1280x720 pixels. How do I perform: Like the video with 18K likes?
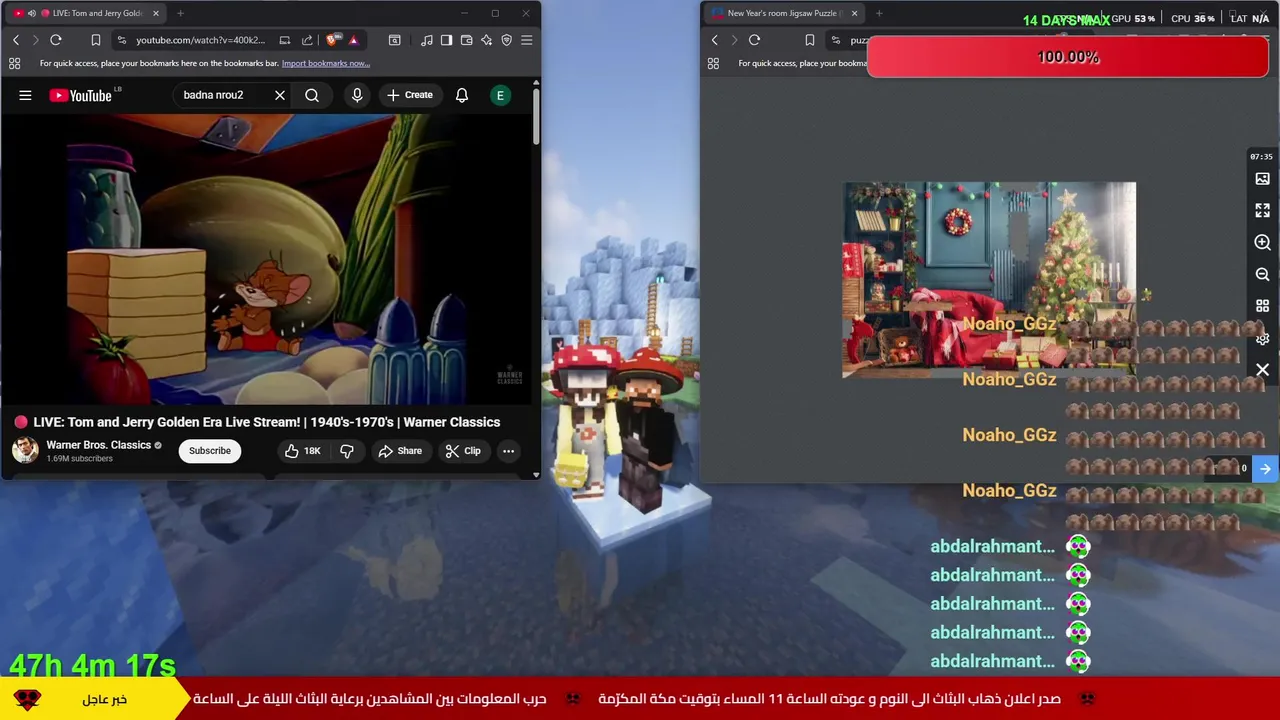[x=302, y=451]
